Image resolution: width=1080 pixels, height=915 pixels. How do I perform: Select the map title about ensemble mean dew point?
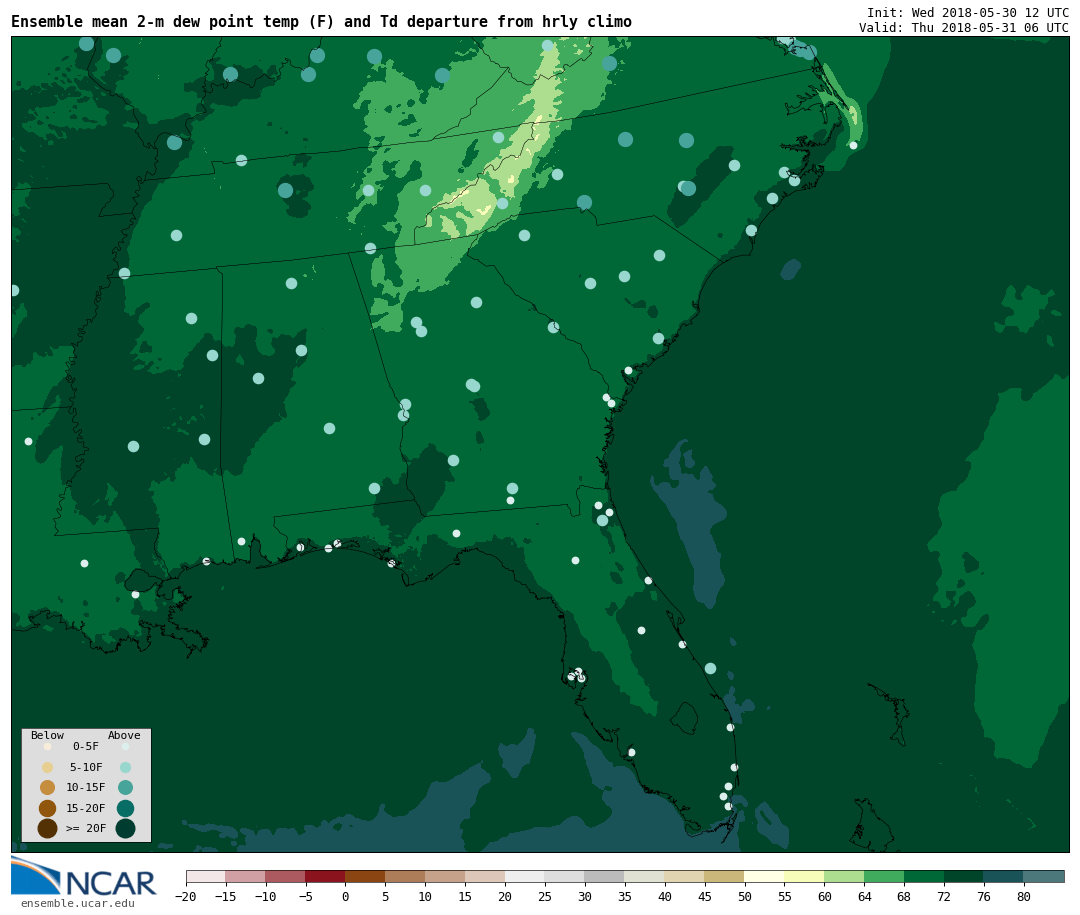322,22
